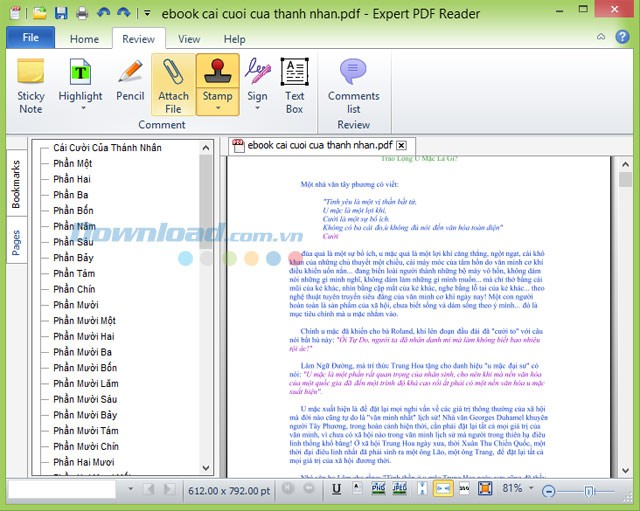Image resolution: width=640 pixels, height=511 pixels.
Task: Select the Stamp tool
Action: [218, 78]
